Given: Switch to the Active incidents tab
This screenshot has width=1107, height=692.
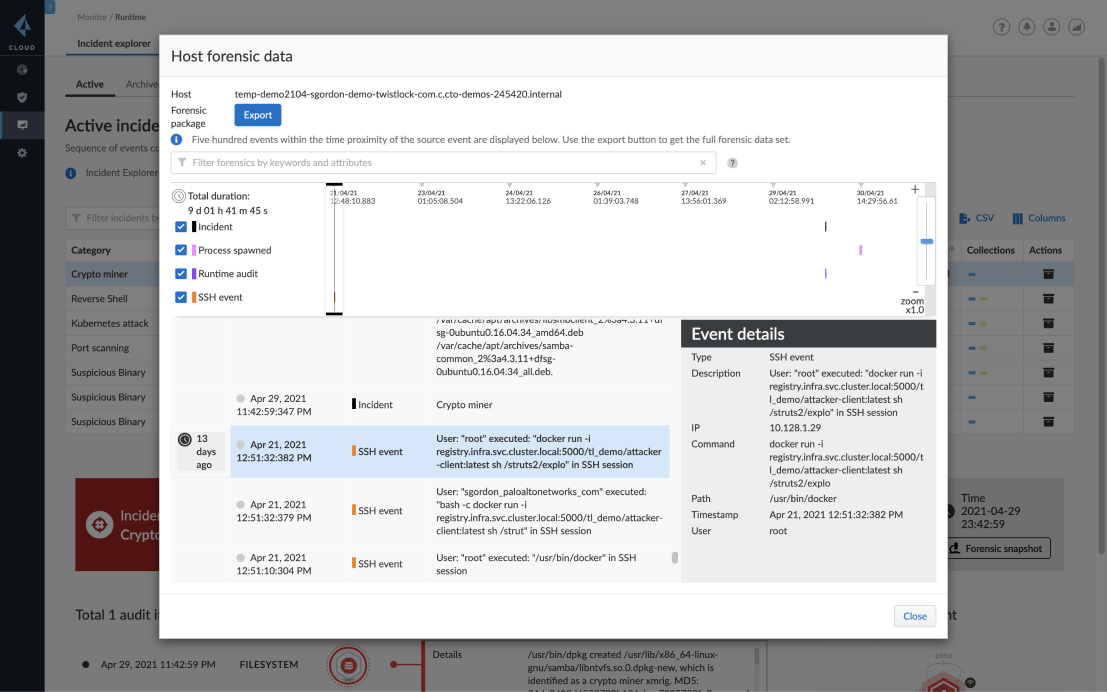Looking at the screenshot, I should point(90,84).
